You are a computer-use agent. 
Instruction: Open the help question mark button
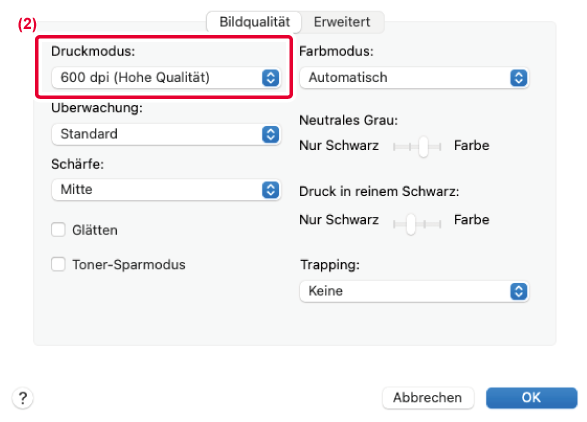(x=23, y=398)
